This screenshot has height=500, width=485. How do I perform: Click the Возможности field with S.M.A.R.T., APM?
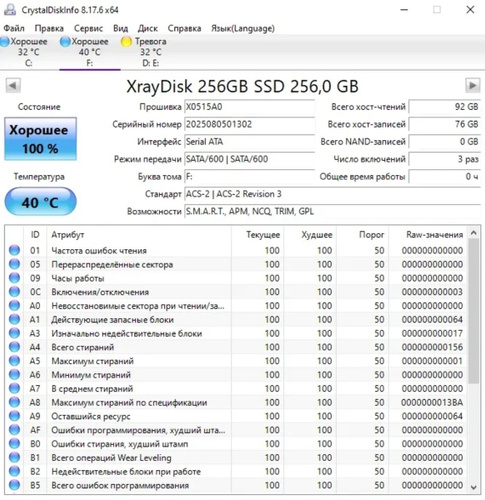pos(332,211)
